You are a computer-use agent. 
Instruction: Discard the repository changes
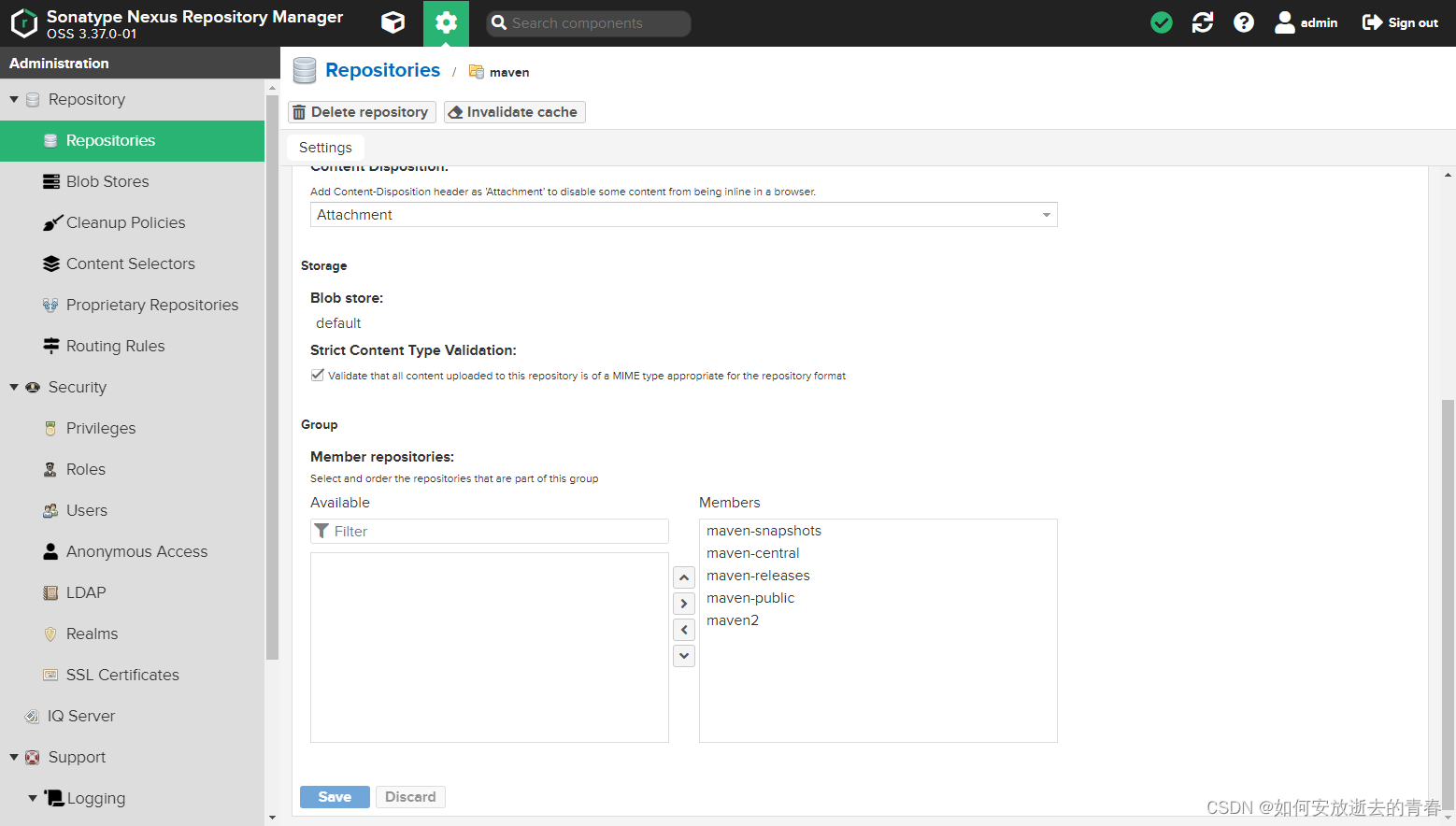tap(410, 797)
